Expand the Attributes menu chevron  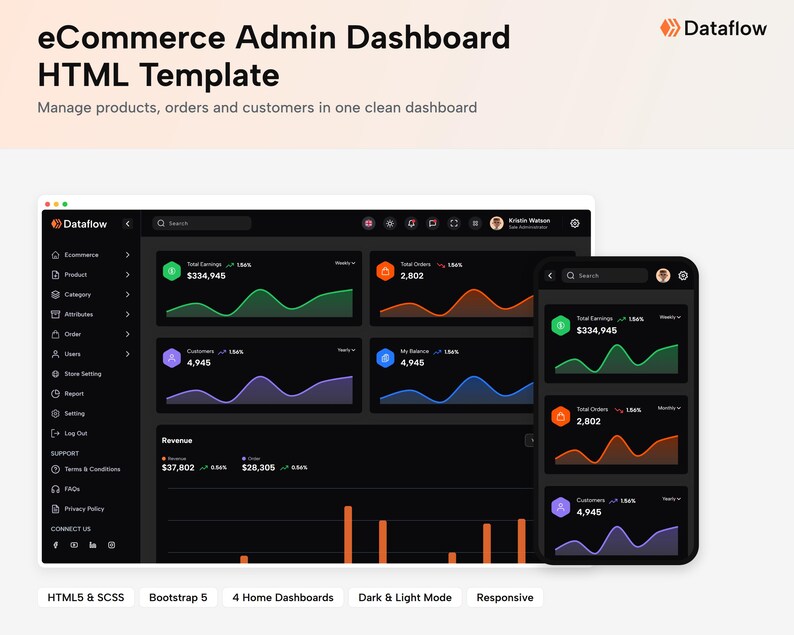point(128,314)
